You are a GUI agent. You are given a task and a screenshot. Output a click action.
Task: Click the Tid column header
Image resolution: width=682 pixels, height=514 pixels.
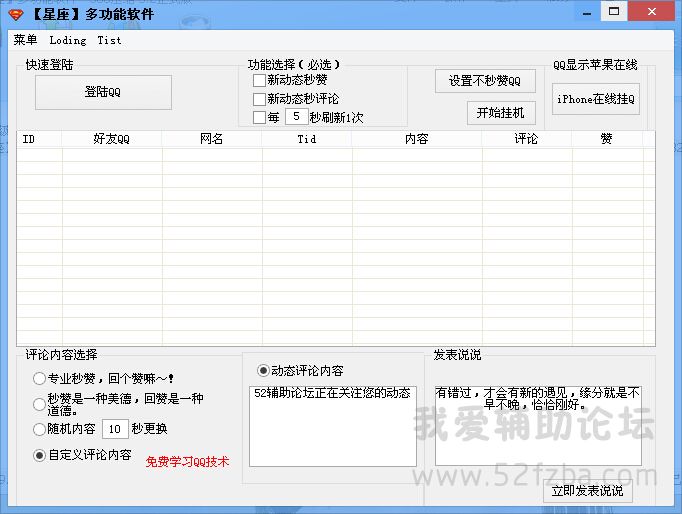pos(307,139)
